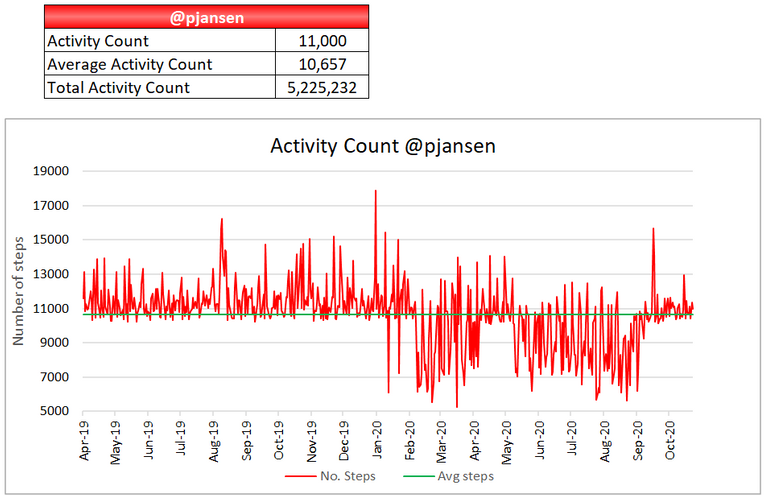The image size is (768, 496).
Task: Click the Jun-19 x-axis label
Action: [x=148, y=440]
